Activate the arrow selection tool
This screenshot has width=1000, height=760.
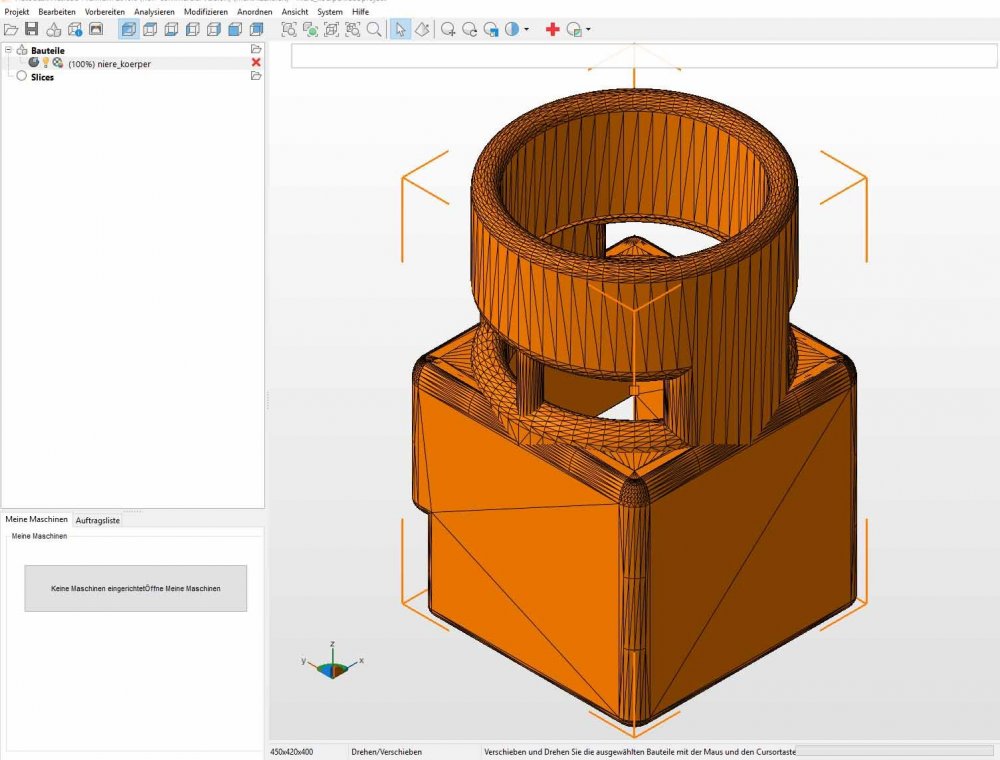click(x=400, y=30)
